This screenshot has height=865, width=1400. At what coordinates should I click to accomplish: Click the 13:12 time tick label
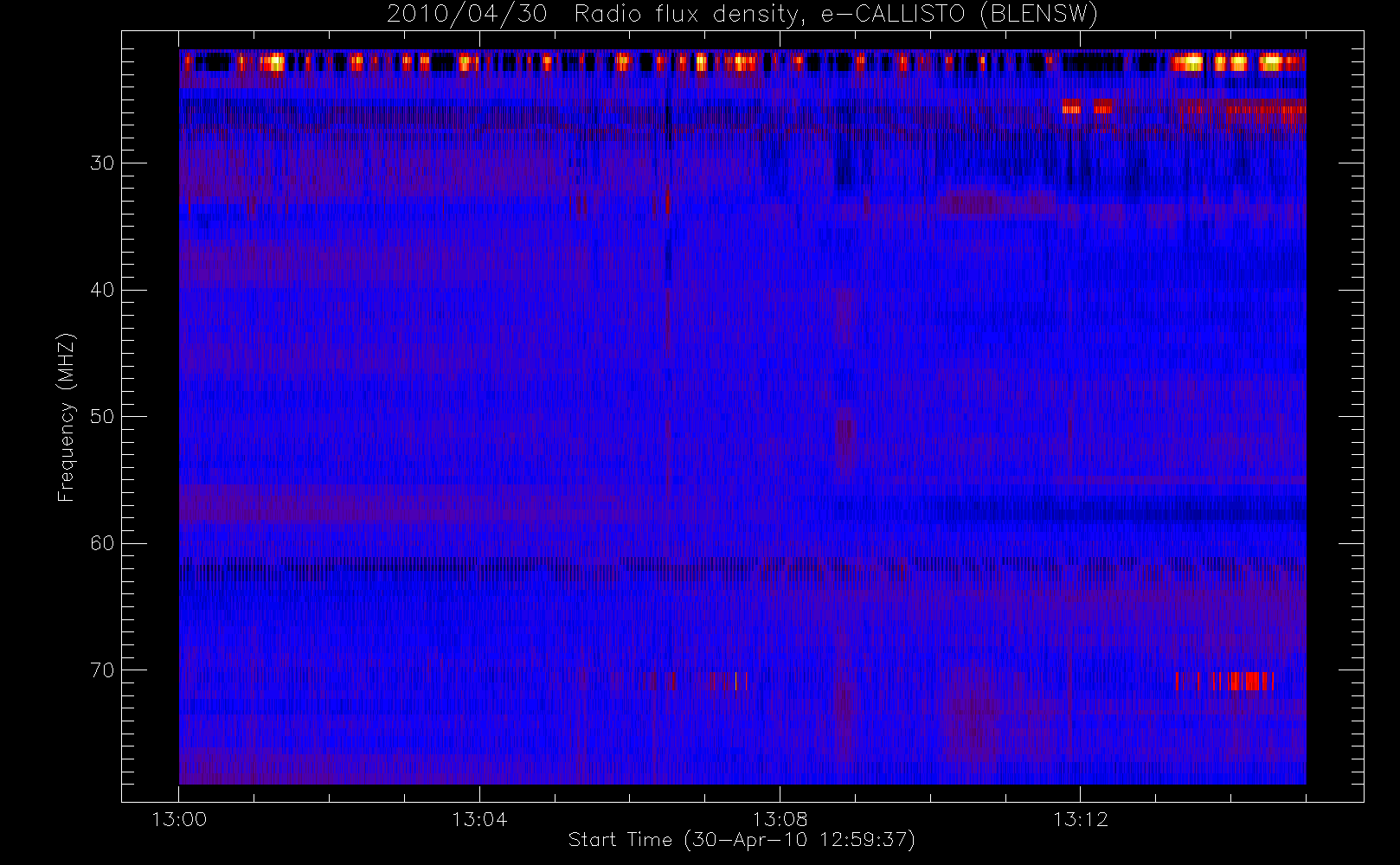[1080, 819]
